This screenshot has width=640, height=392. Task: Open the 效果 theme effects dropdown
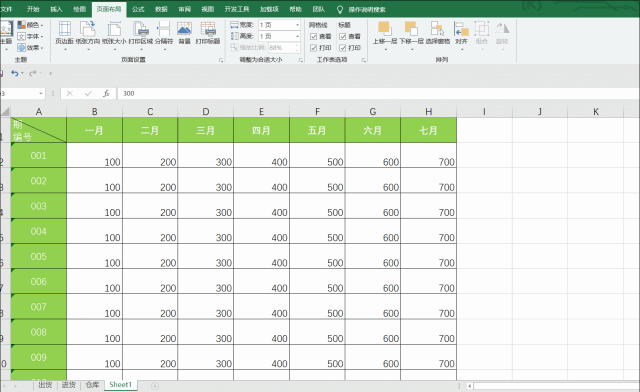coord(30,48)
